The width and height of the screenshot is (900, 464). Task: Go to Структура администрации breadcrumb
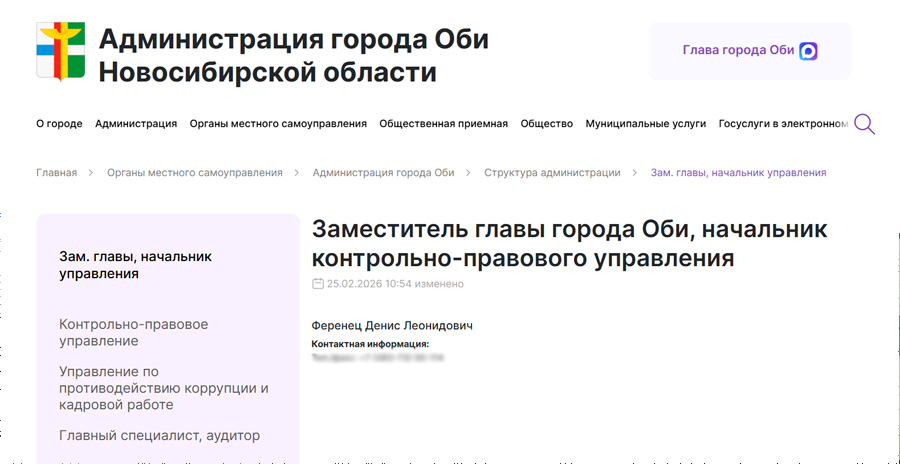pyautogui.click(x=552, y=172)
